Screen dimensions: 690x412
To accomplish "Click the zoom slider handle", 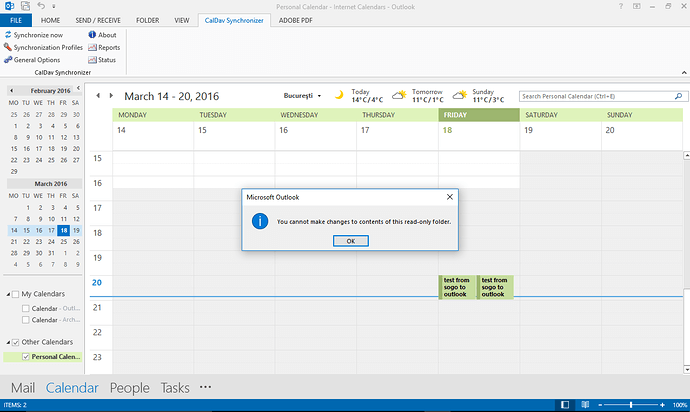I will (x=631, y=405).
